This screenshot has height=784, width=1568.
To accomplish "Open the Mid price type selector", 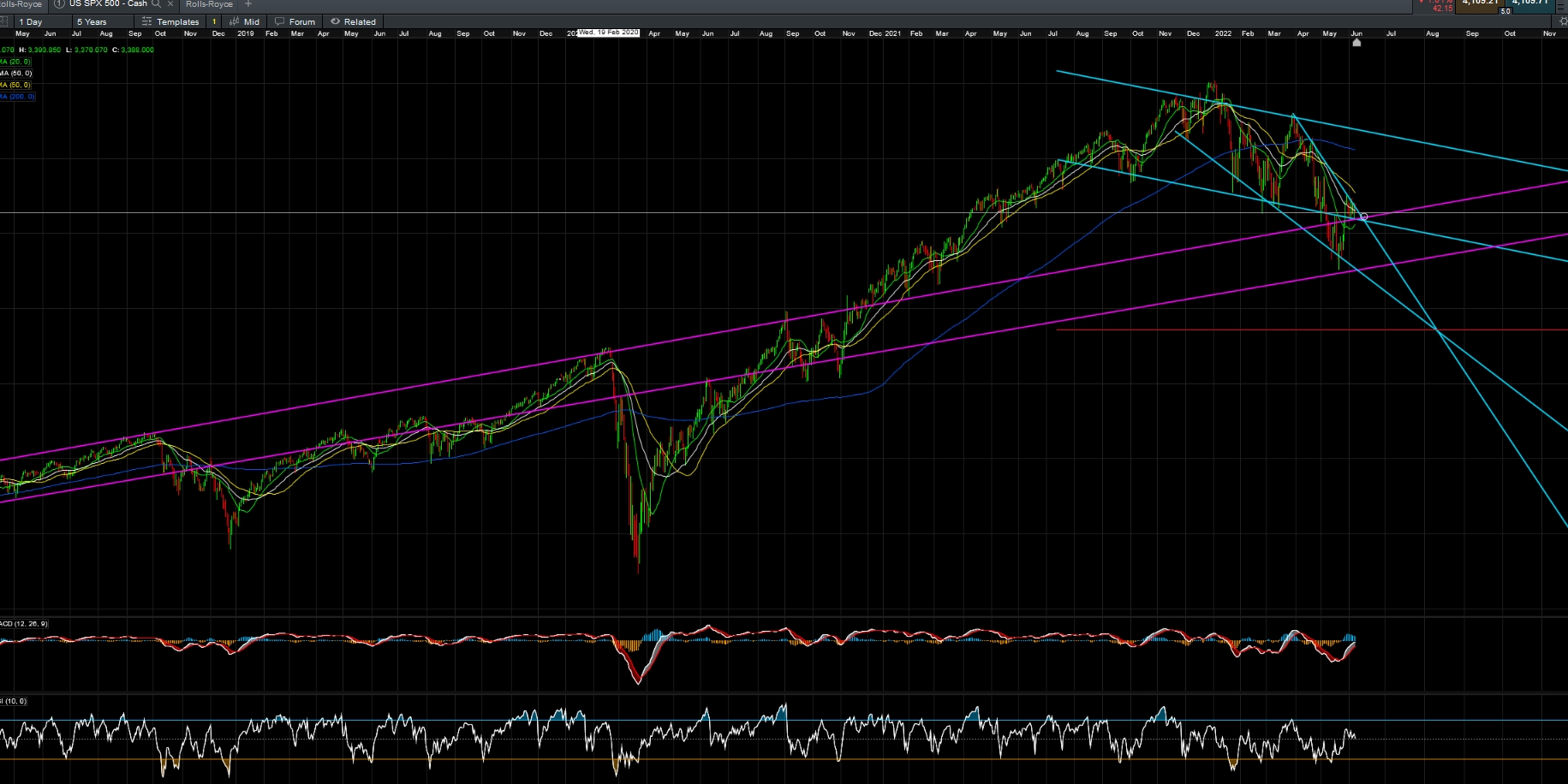I will point(245,22).
